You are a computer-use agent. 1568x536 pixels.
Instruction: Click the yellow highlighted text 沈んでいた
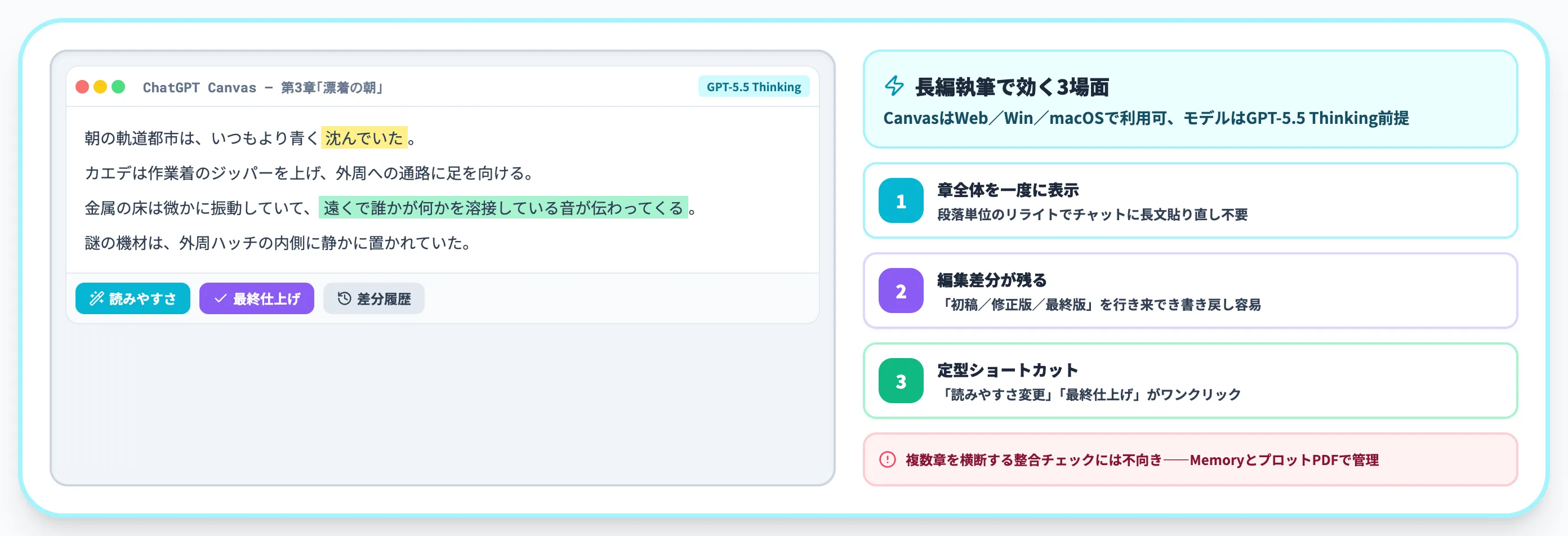coord(364,138)
